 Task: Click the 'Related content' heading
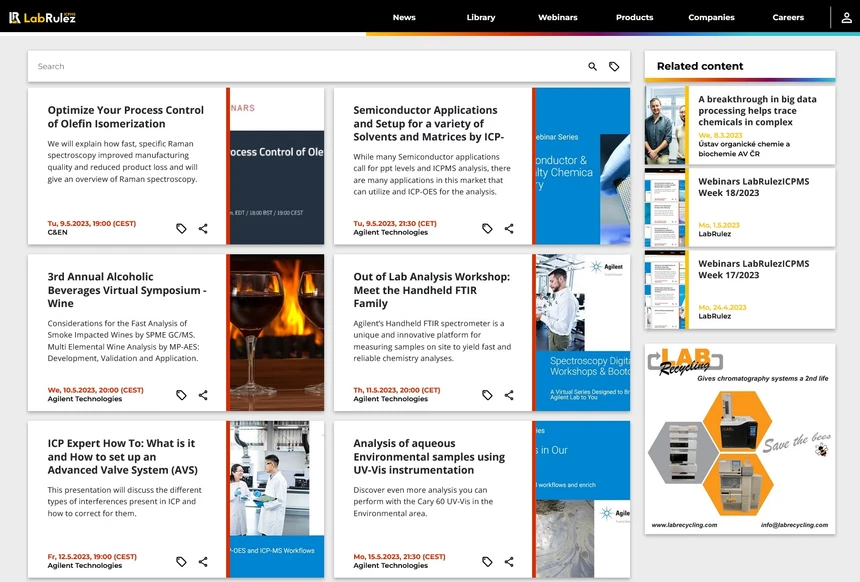(x=700, y=66)
